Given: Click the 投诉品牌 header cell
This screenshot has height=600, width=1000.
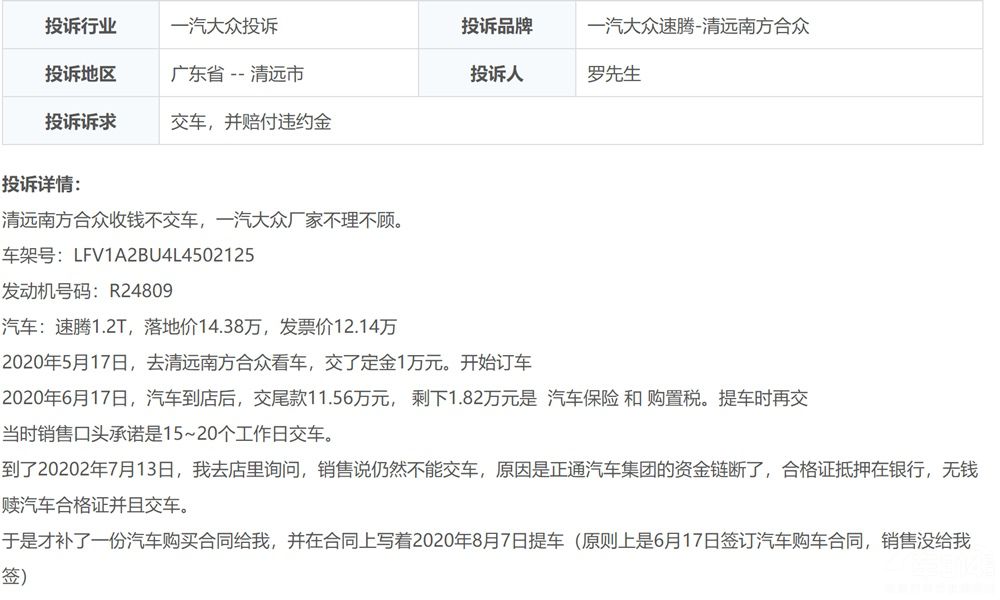Looking at the screenshot, I should point(497,26).
